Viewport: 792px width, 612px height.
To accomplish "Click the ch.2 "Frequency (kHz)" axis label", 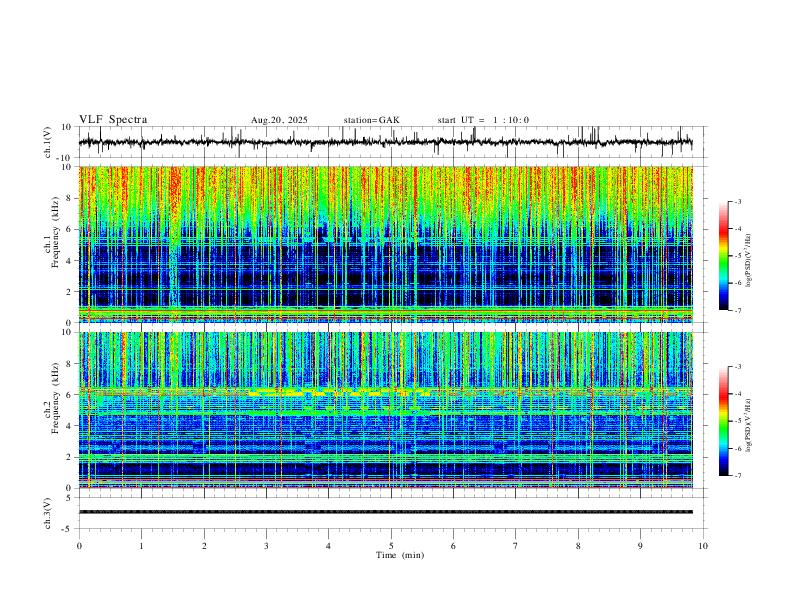I will [55, 398].
